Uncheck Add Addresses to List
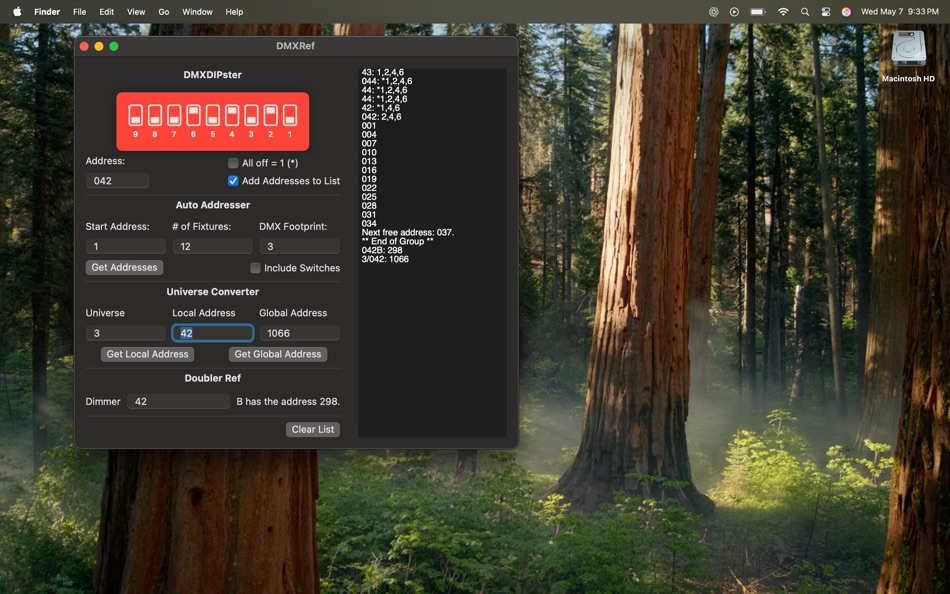The height and width of the screenshot is (594, 950). [x=233, y=181]
